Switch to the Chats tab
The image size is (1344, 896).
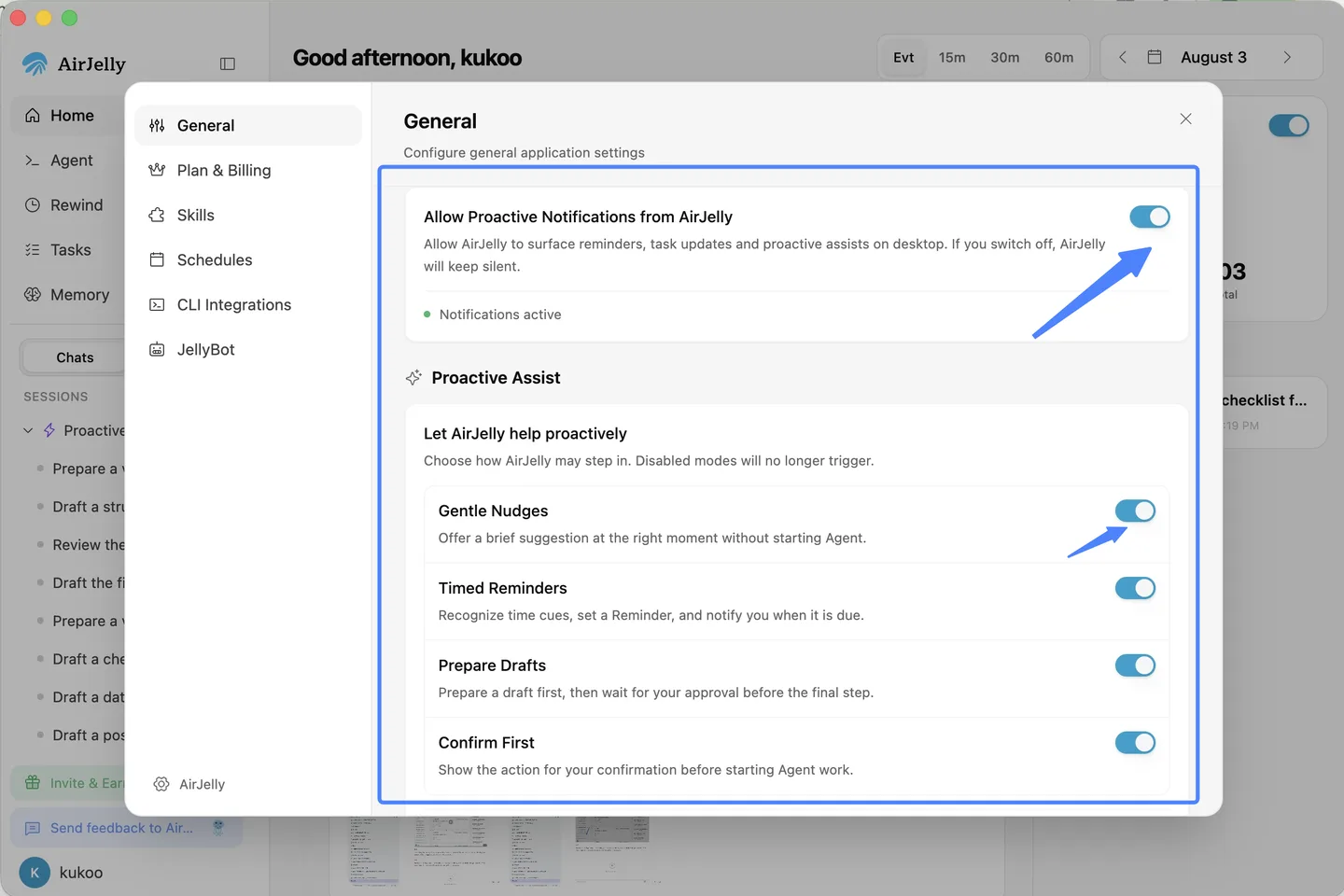75,357
